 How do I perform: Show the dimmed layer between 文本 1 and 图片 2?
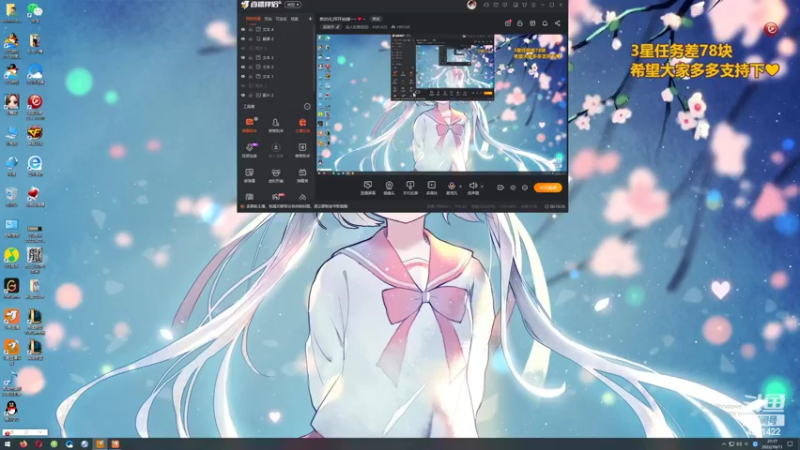pos(243,86)
